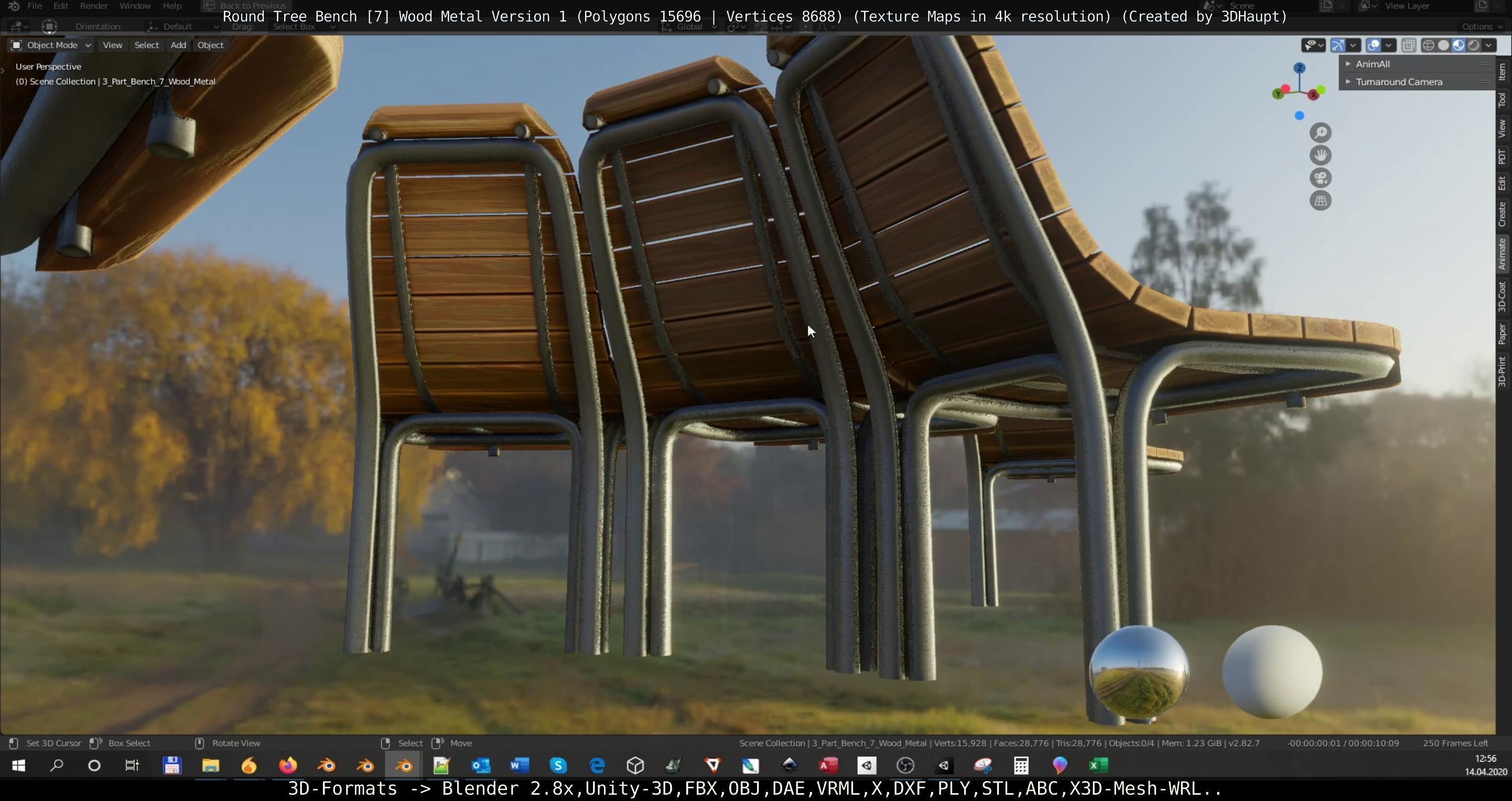Click the pan view hand gizmo
1512x801 pixels.
point(1320,156)
